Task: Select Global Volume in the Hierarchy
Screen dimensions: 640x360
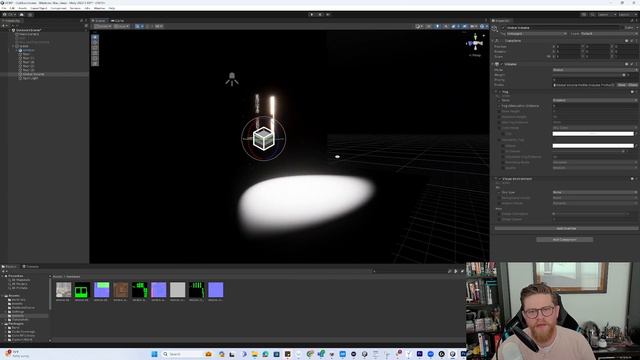Action: (33, 74)
